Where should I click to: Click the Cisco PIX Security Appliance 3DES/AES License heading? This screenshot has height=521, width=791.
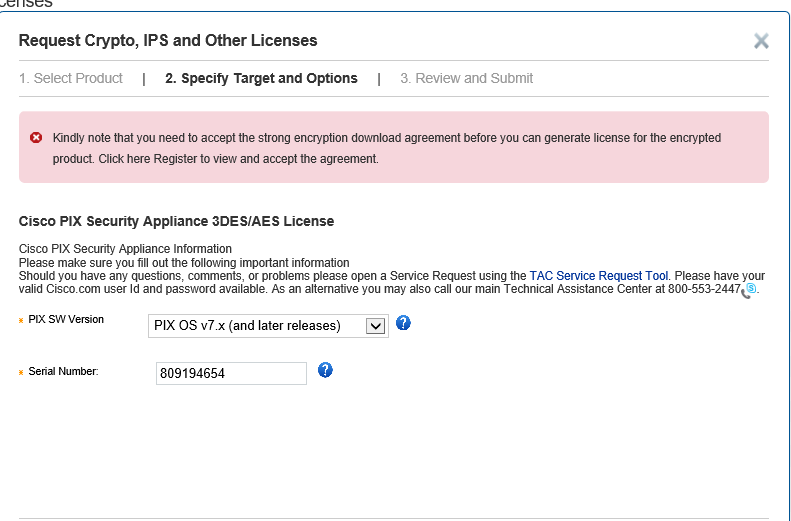click(x=176, y=221)
